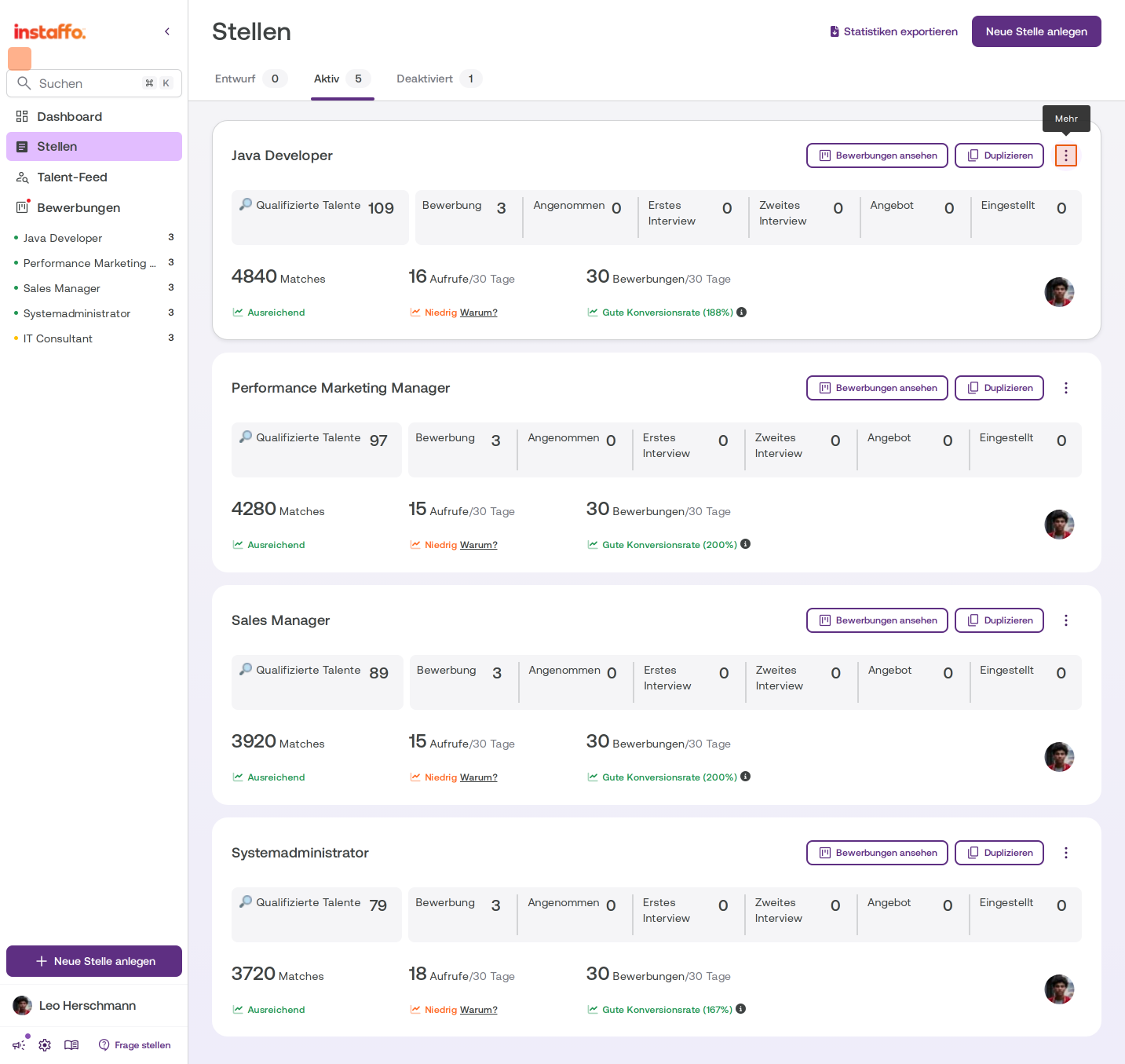Click Bewerbungen ansehen on the Systemadministrator card

pyautogui.click(x=877, y=853)
